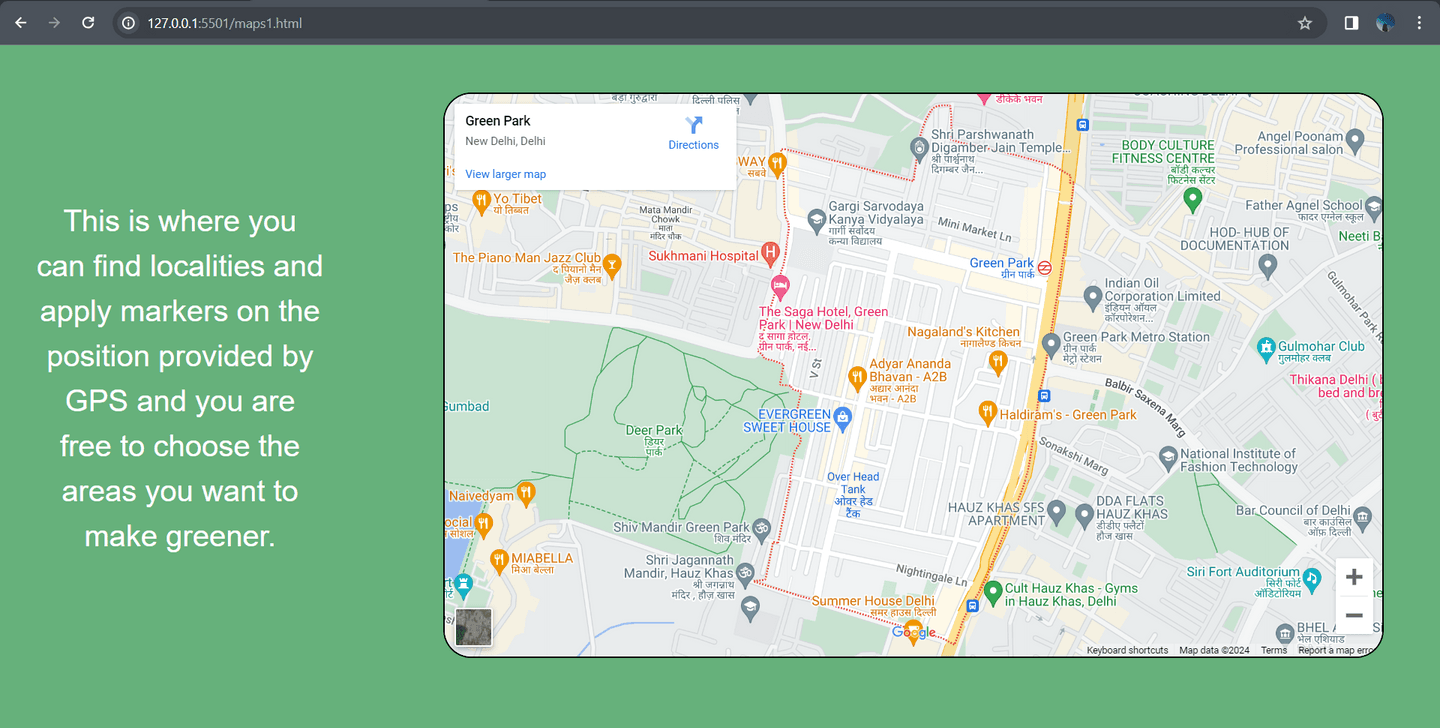Click Nagaland's Kitchen restaurant marker
The image size is (1440, 728).
coord(997,362)
